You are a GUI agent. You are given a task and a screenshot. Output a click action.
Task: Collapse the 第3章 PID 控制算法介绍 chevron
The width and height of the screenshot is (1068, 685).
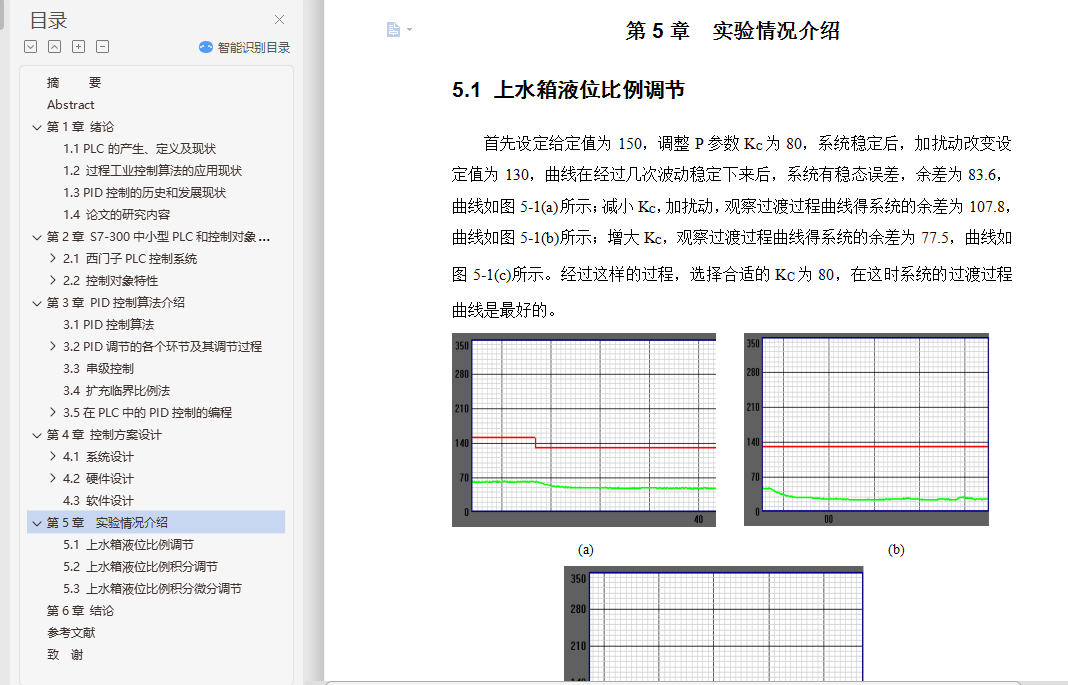point(37,302)
